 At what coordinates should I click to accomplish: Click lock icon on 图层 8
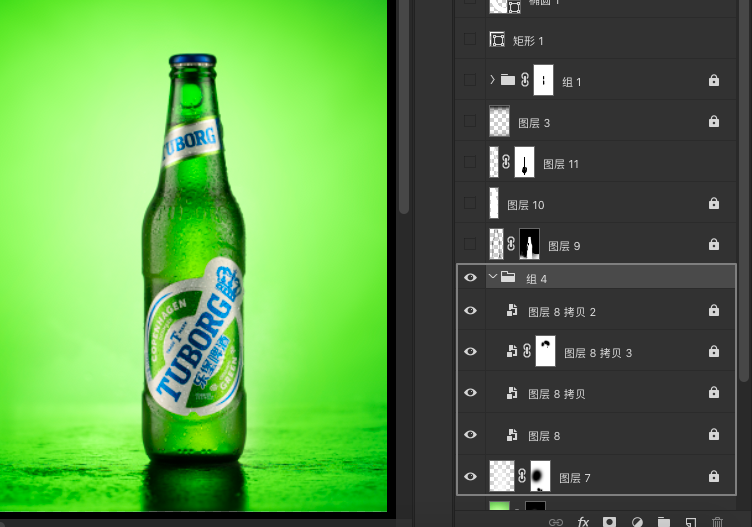(714, 434)
